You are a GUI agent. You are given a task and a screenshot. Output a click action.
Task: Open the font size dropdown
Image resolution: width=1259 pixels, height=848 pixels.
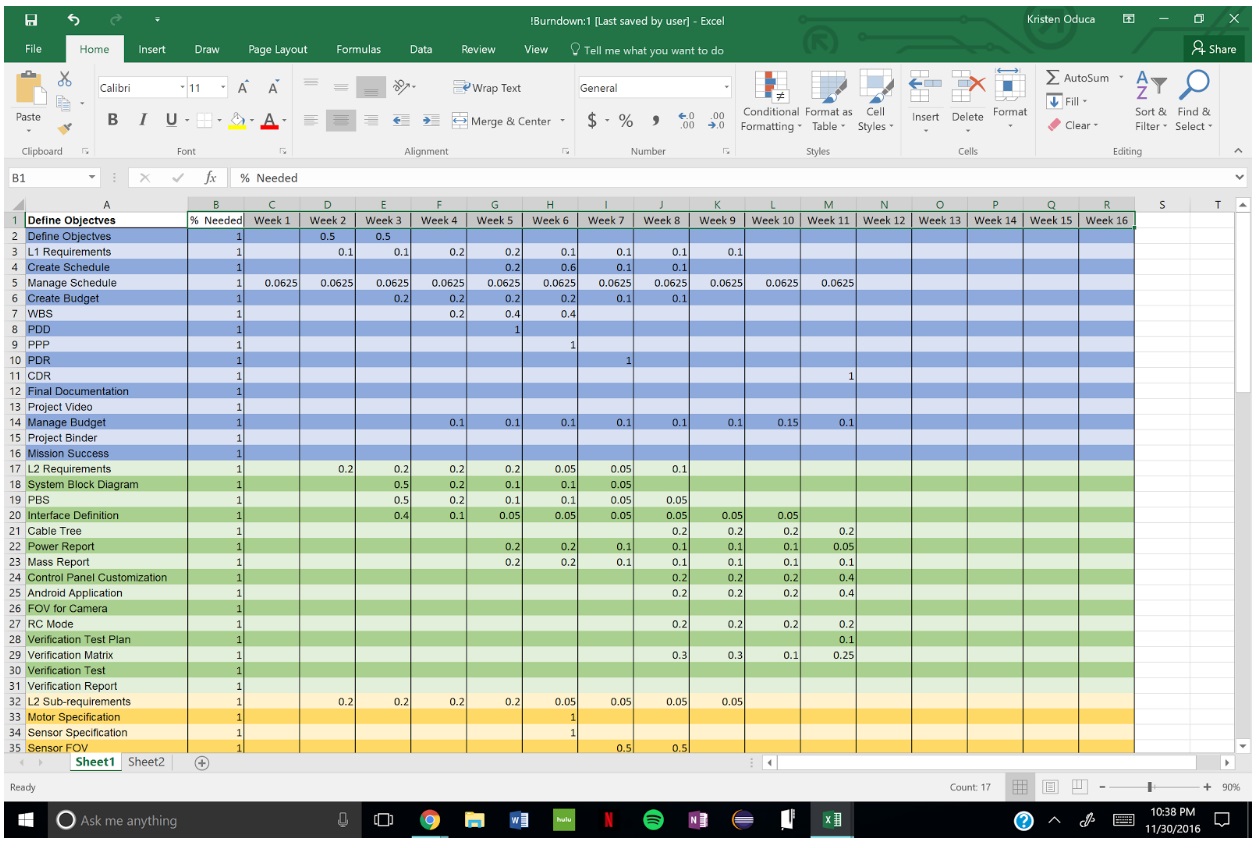click(224, 88)
